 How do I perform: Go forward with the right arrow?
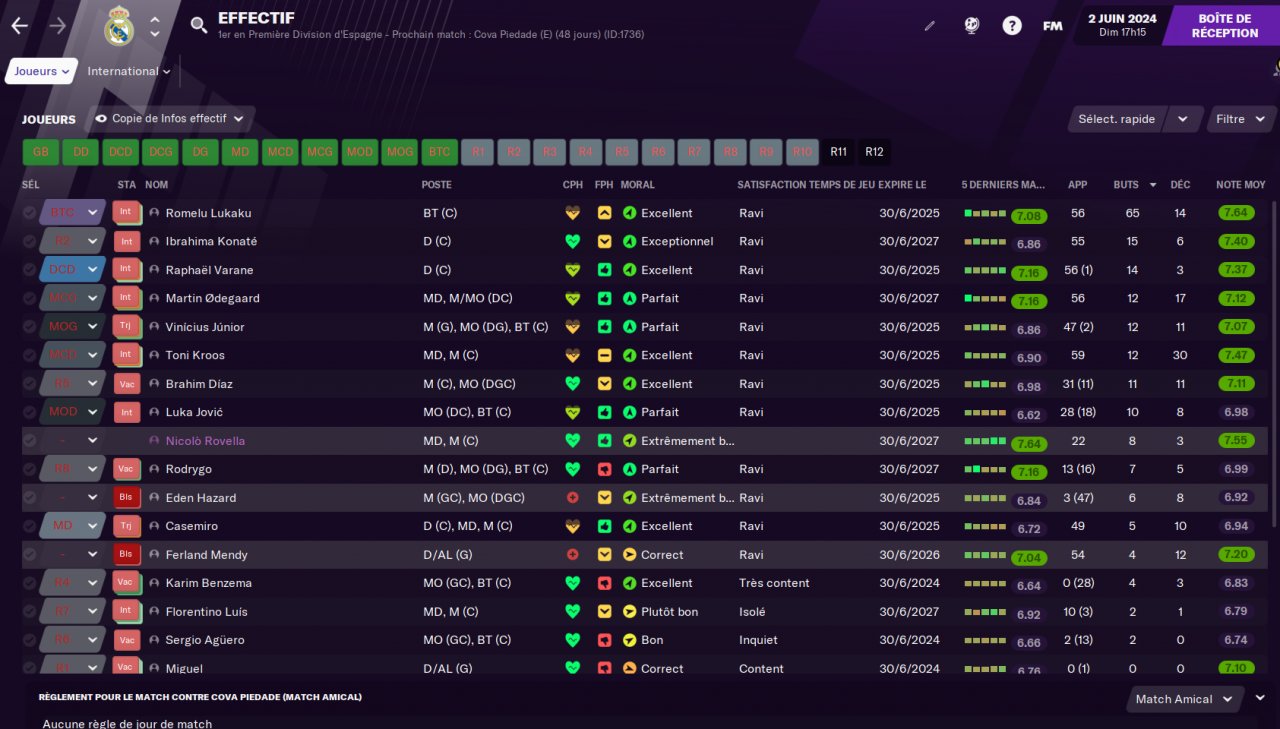coord(57,26)
